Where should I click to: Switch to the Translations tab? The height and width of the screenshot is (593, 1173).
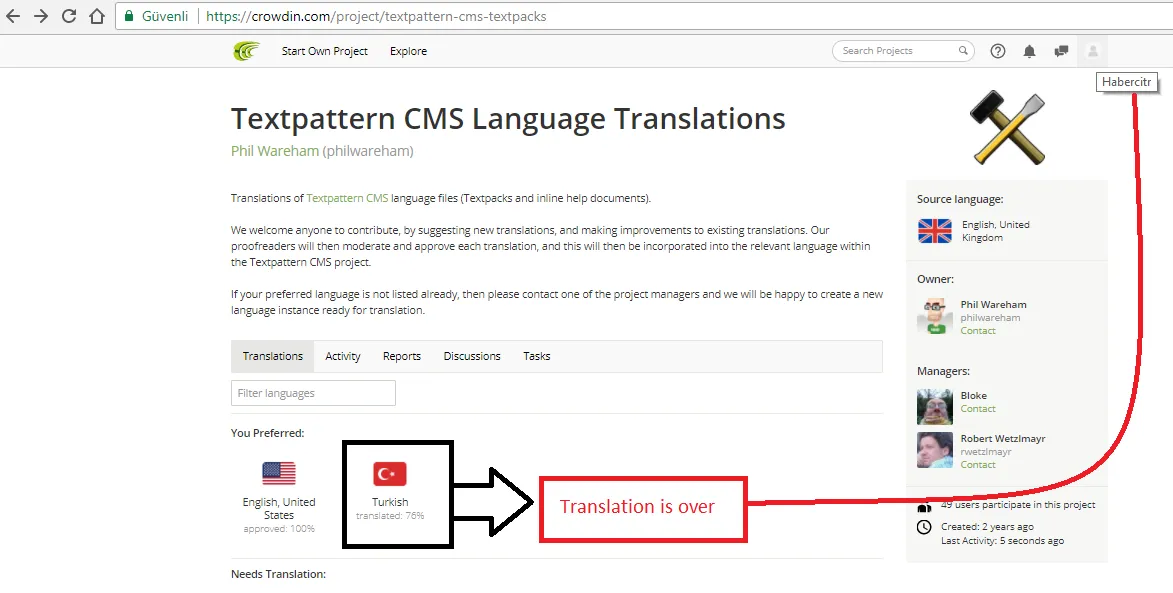click(273, 356)
